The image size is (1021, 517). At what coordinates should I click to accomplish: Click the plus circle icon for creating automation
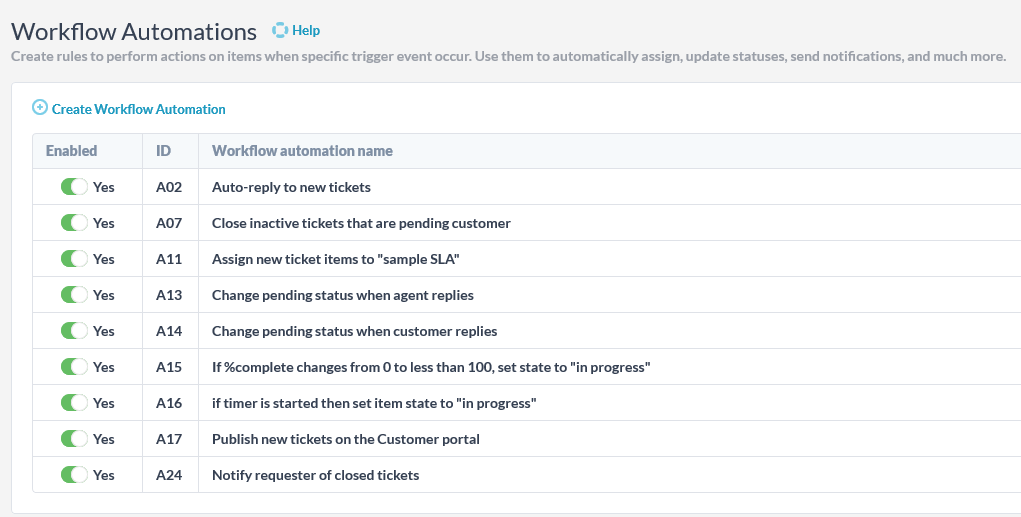tap(40, 107)
